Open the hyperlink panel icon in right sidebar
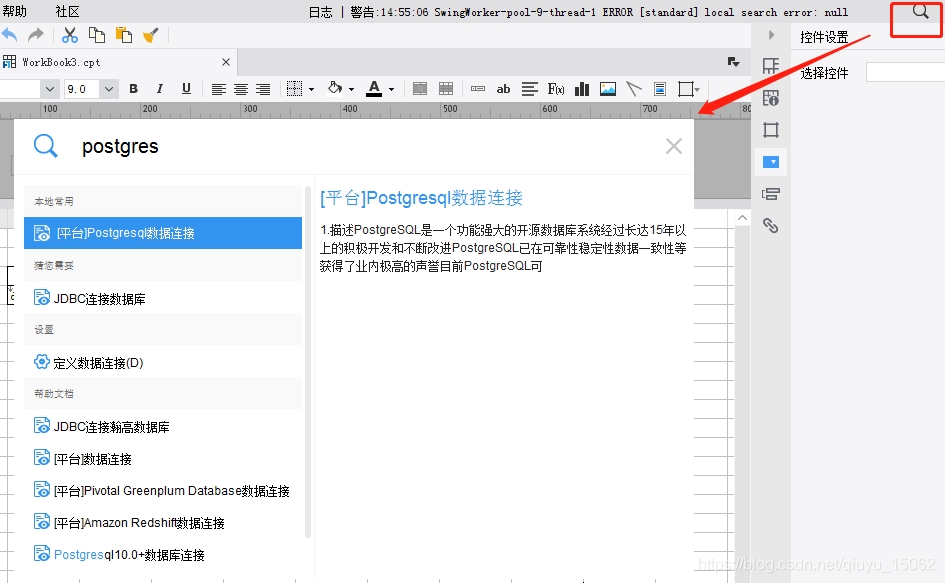The image size is (945, 583). click(771, 225)
